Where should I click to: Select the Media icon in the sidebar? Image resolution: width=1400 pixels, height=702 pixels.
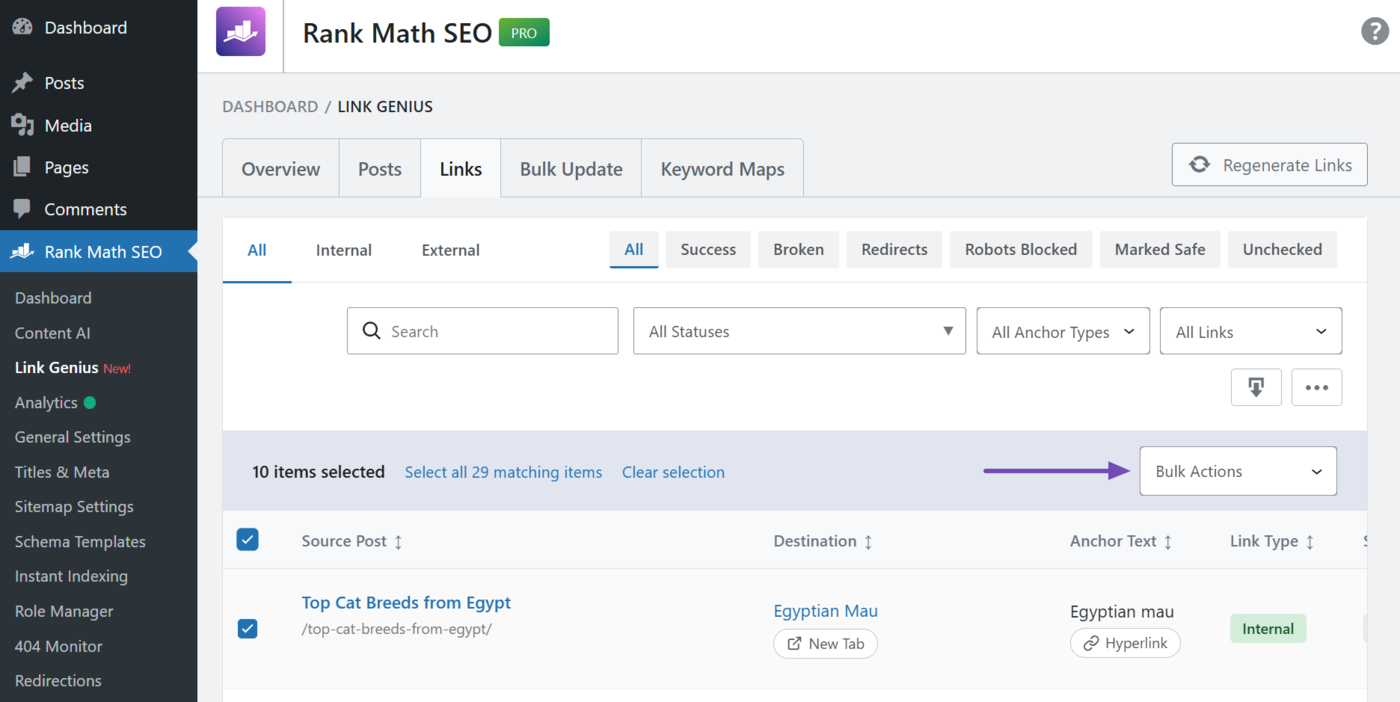22,125
